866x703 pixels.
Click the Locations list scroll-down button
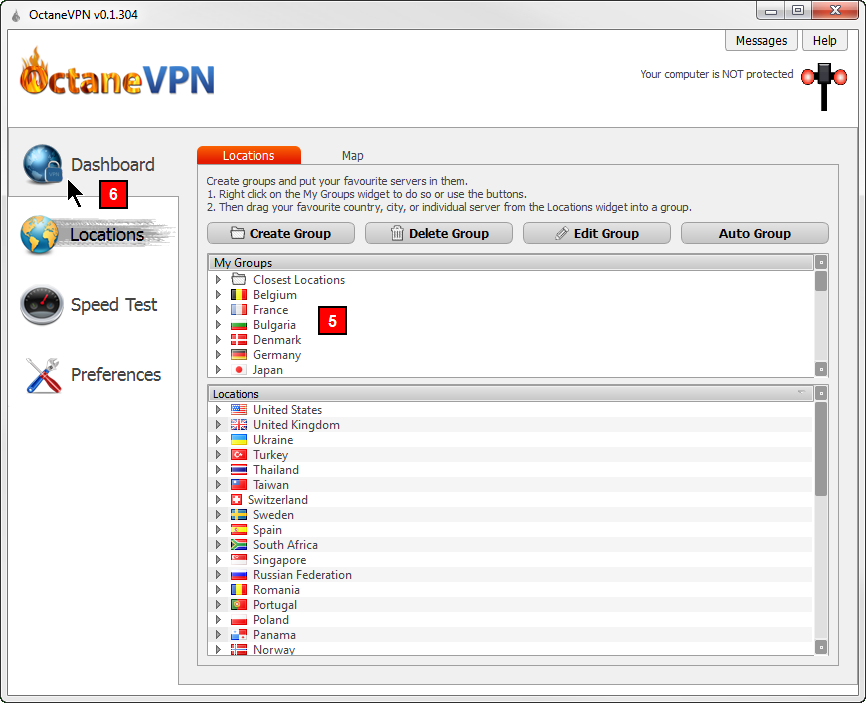[821, 647]
